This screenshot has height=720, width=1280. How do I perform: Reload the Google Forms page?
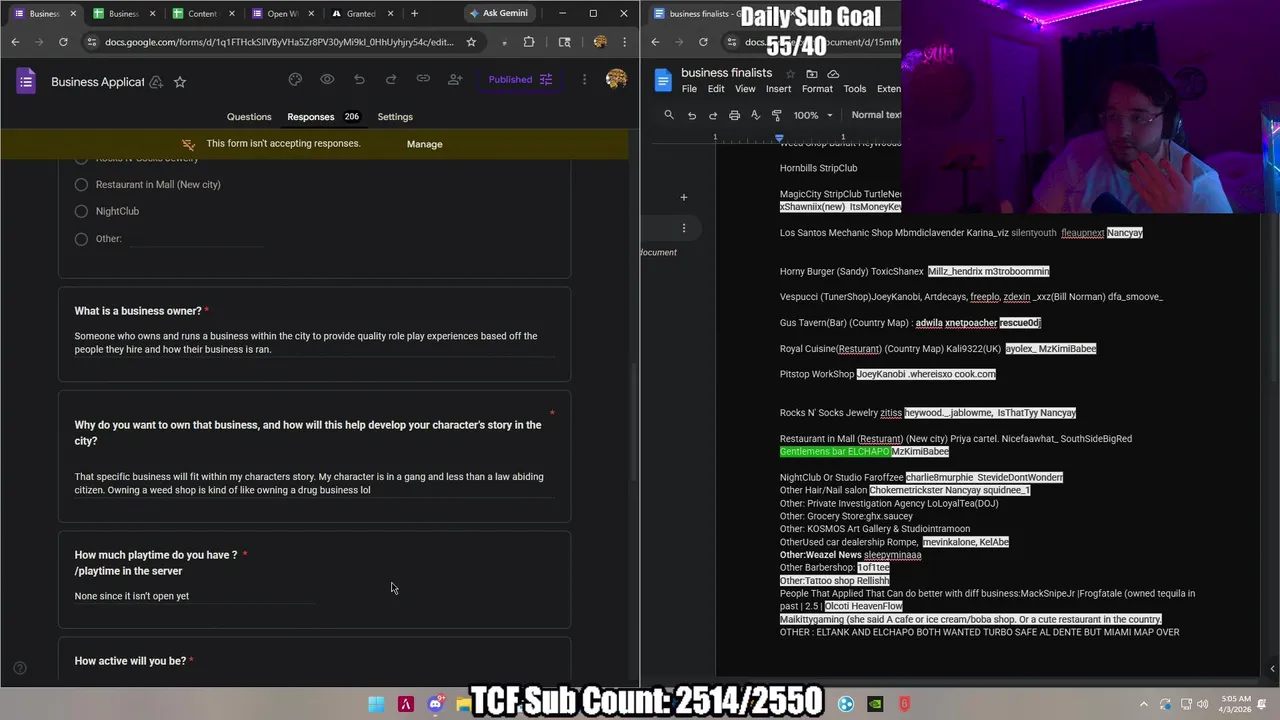pos(63,42)
